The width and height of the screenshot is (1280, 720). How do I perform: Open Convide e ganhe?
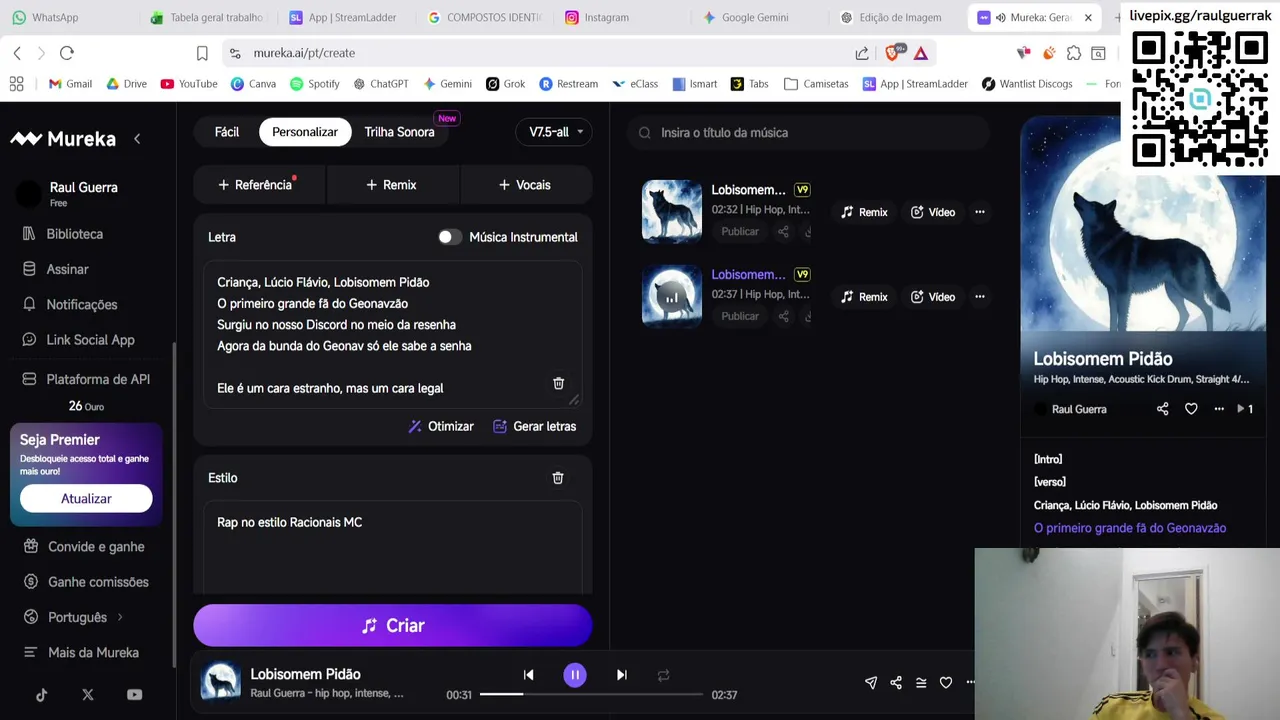click(x=86, y=547)
